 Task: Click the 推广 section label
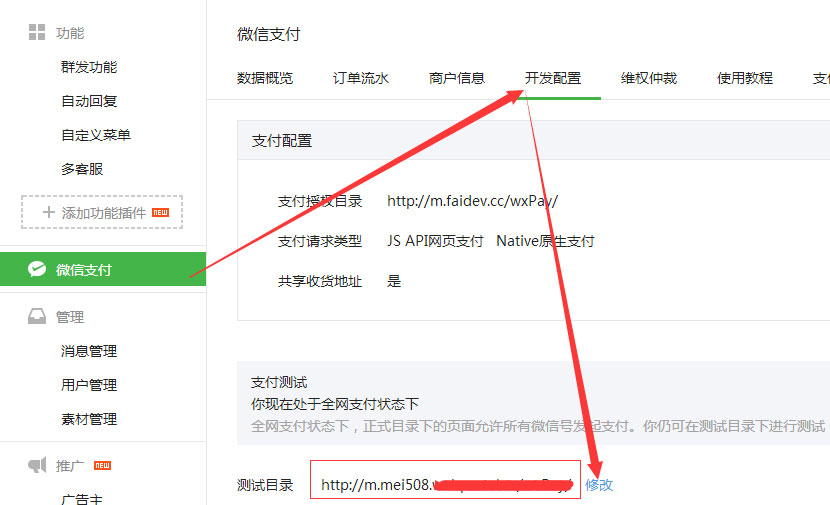click(70, 466)
